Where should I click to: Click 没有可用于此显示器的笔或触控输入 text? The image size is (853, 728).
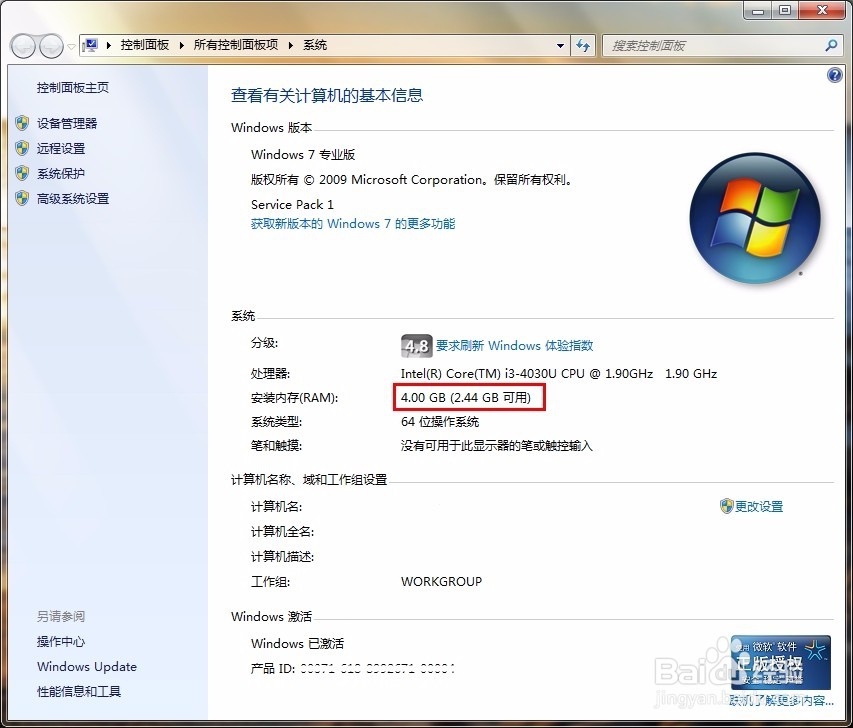497,446
